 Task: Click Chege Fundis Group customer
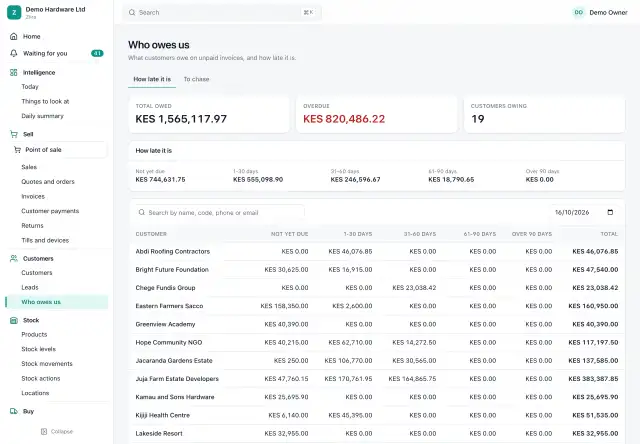click(165, 288)
